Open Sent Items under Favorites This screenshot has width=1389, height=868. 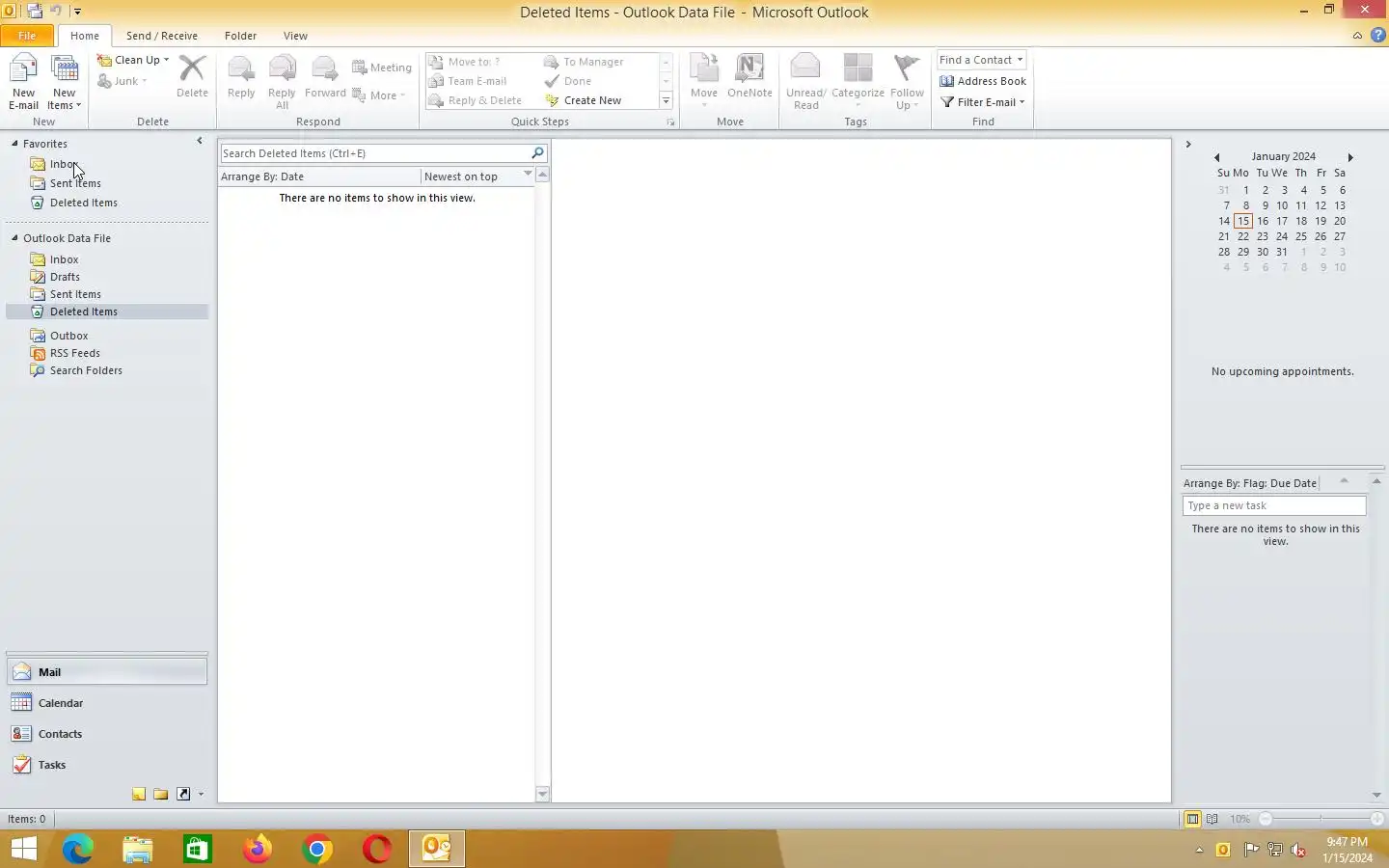tap(75, 183)
